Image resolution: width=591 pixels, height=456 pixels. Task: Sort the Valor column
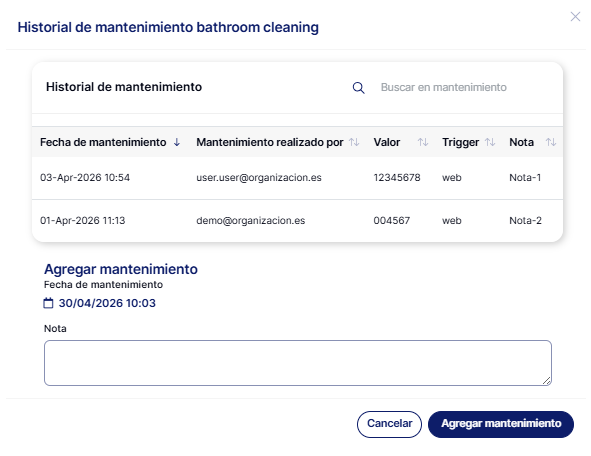(423, 142)
